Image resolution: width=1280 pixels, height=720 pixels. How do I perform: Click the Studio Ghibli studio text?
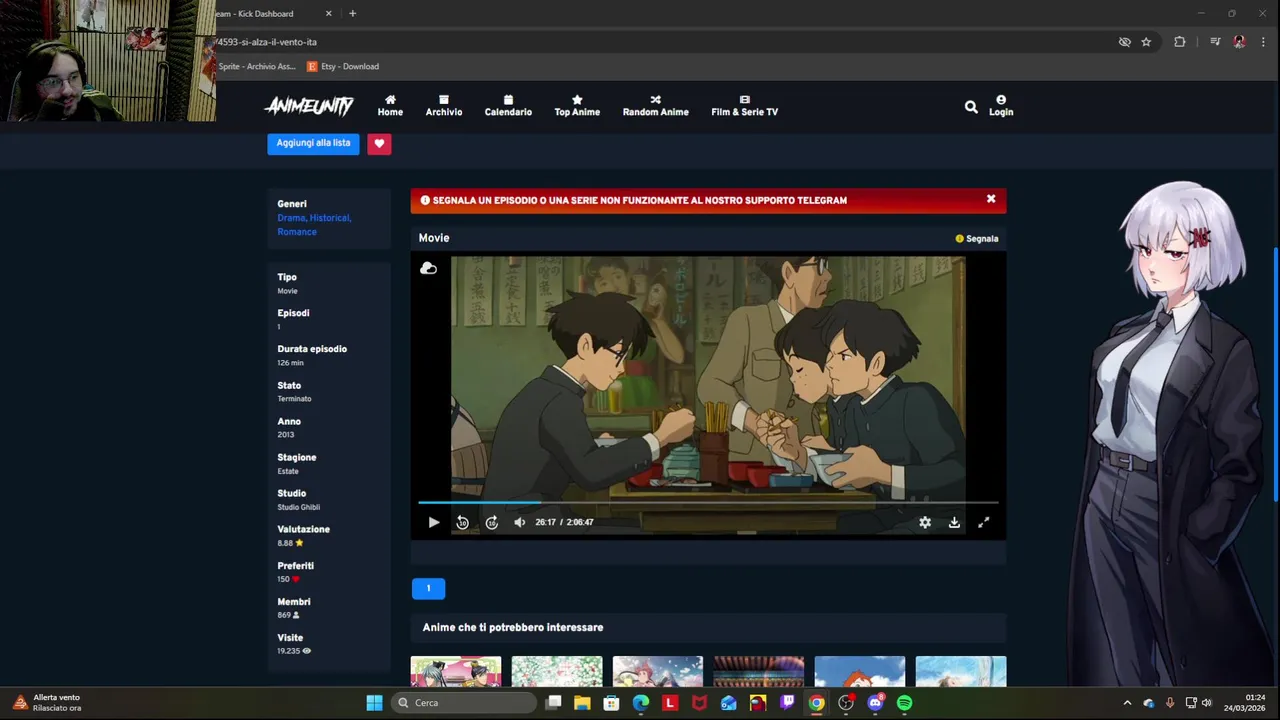298,507
